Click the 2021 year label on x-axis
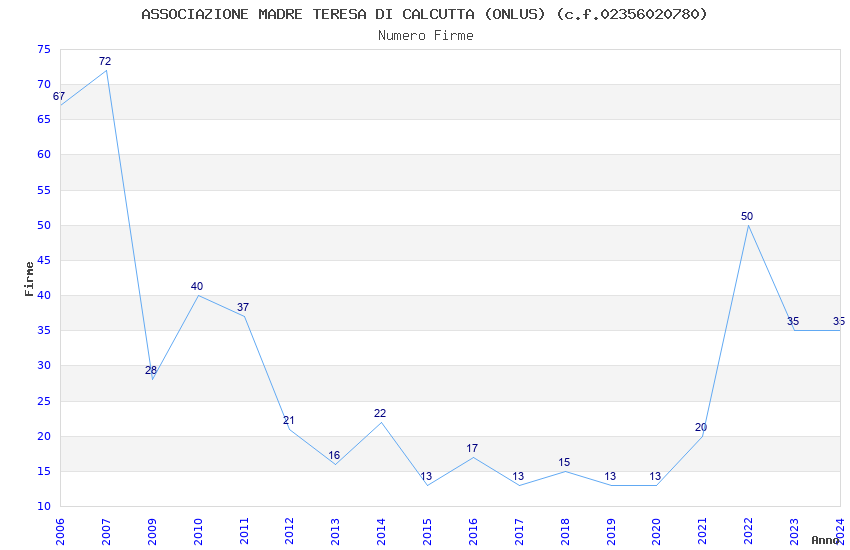 point(703,532)
